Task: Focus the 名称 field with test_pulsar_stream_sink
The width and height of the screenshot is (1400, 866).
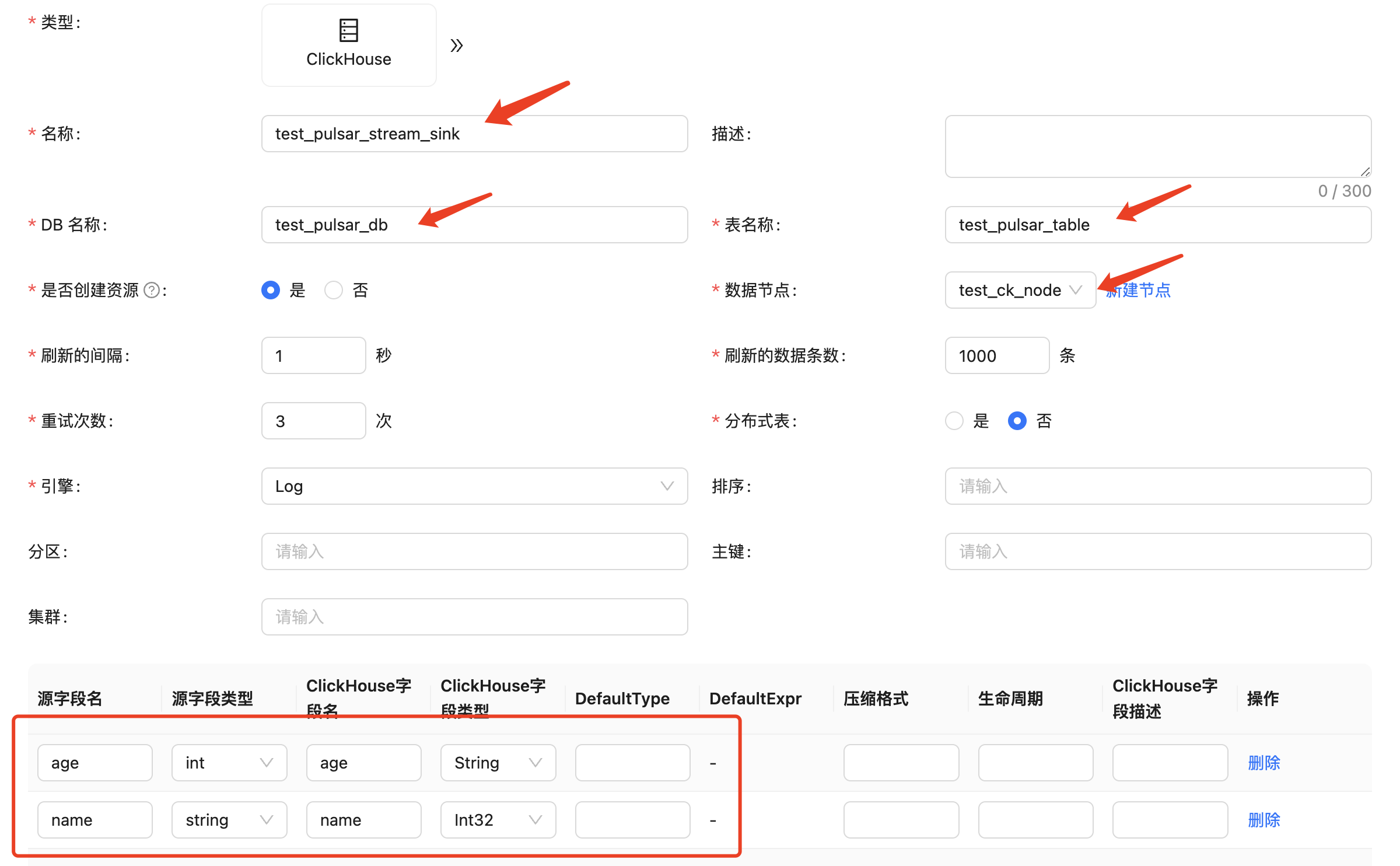Action: 474,134
